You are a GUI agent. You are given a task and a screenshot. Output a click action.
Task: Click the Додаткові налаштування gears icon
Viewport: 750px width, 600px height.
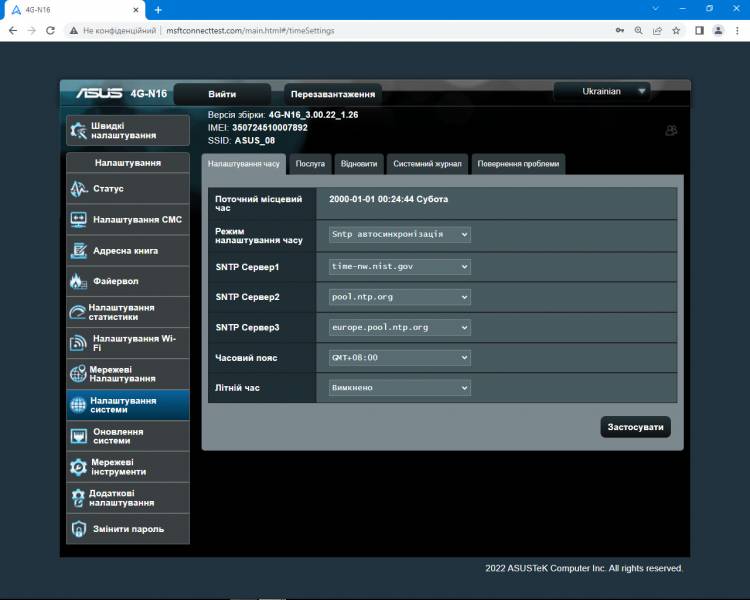(78, 498)
